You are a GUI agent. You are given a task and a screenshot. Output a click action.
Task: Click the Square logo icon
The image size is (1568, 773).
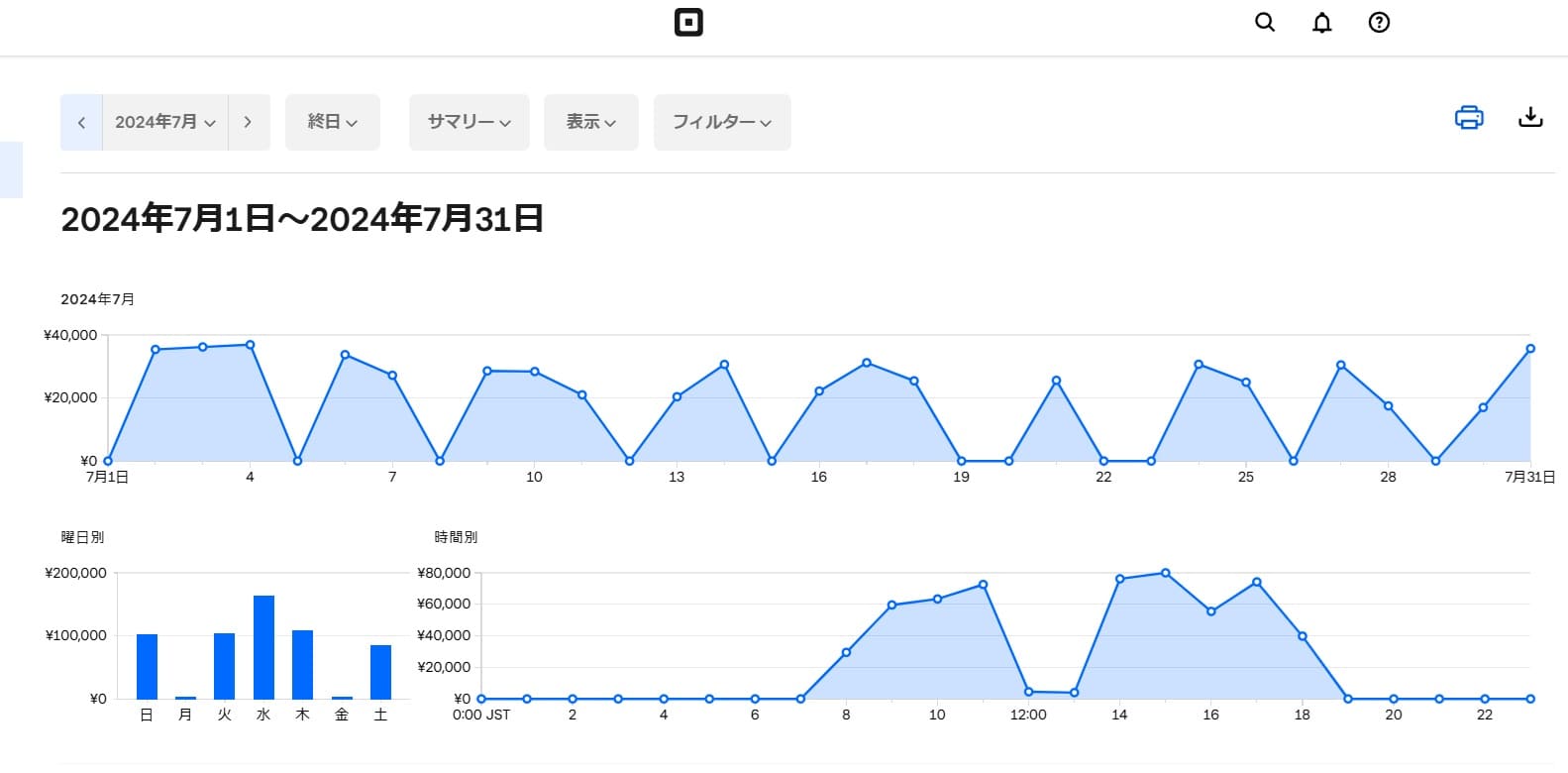click(688, 22)
